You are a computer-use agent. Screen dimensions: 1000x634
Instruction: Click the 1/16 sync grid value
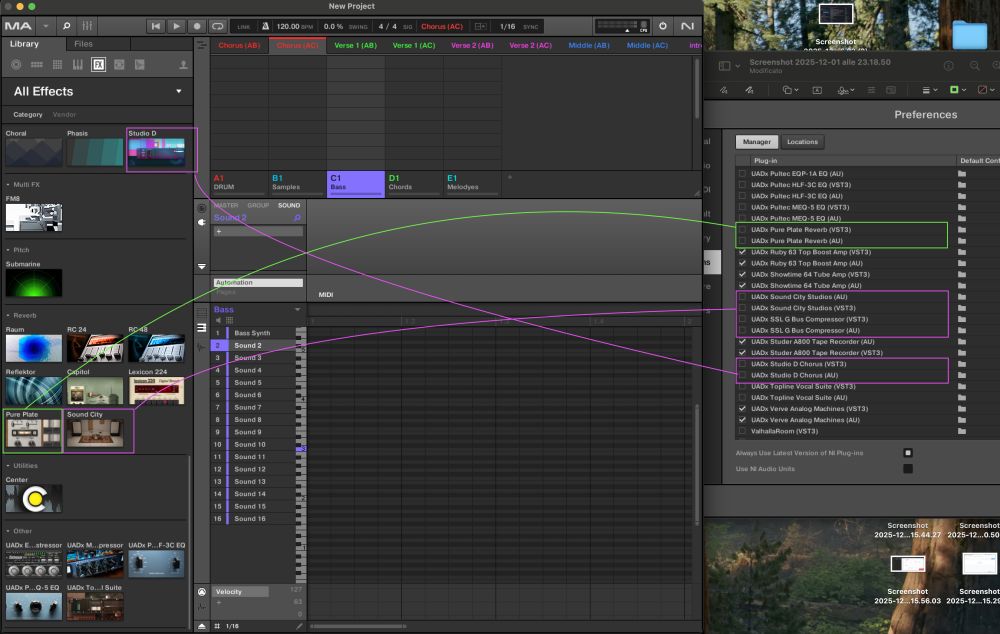click(x=508, y=27)
